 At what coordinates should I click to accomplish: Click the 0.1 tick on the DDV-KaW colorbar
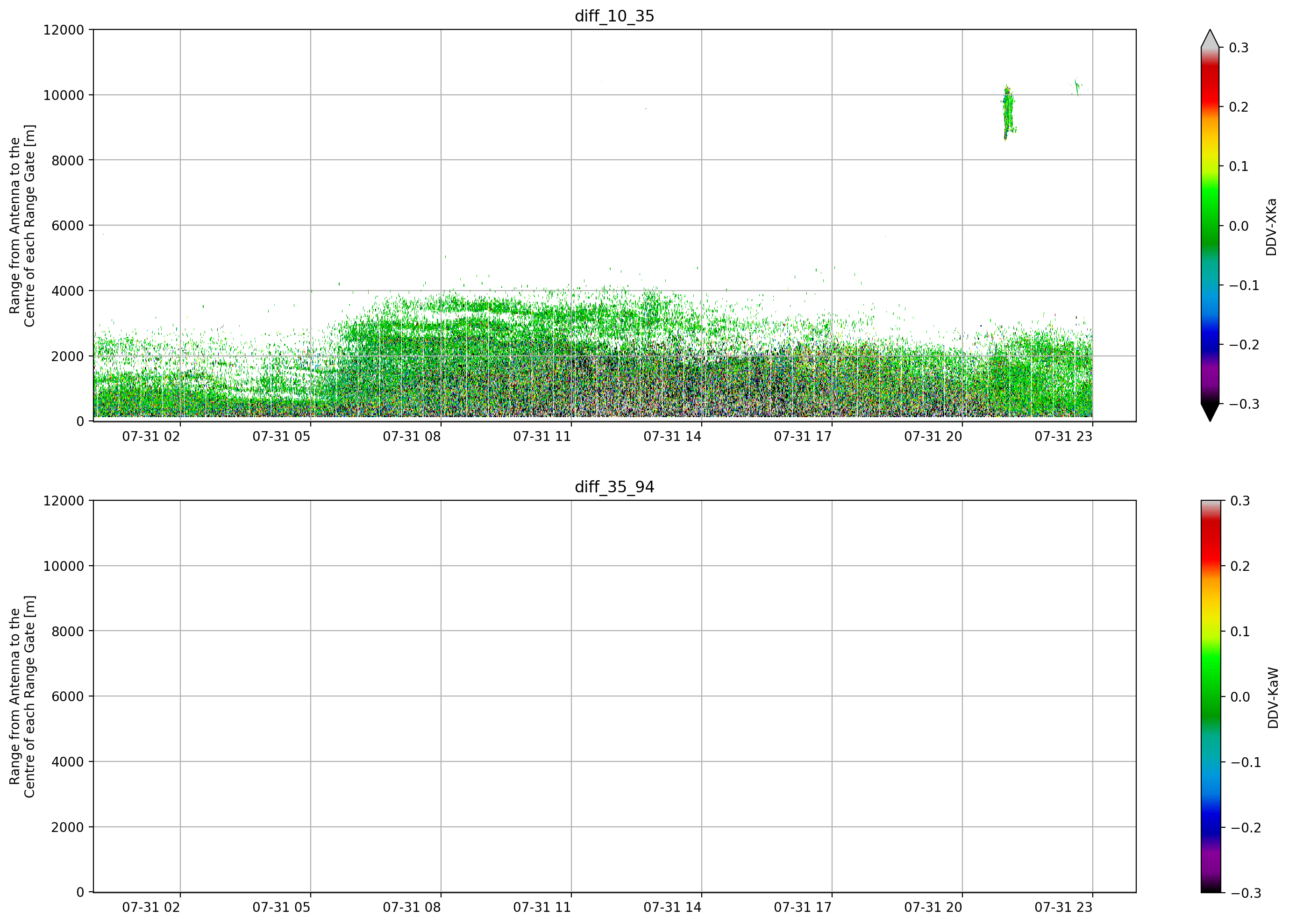coord(1239,632)
